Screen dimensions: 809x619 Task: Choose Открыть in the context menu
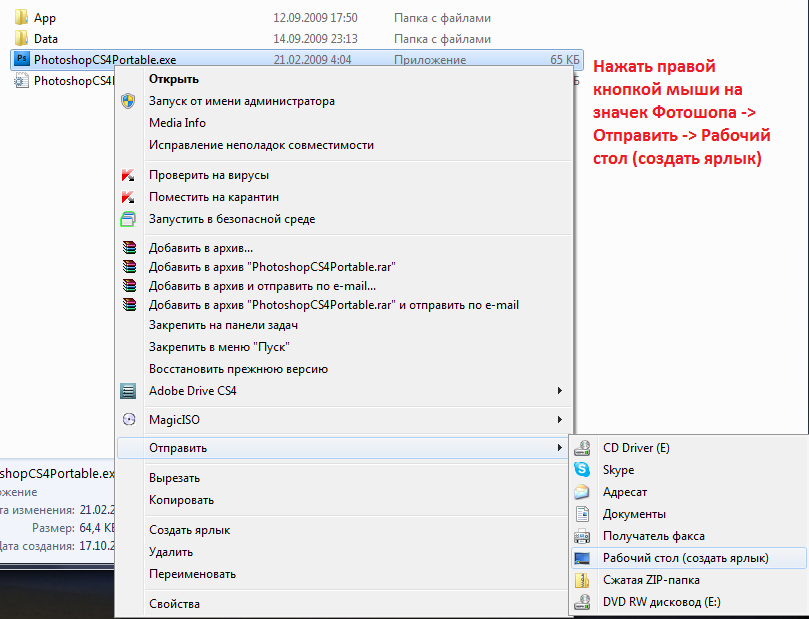(x=174, y=79)
